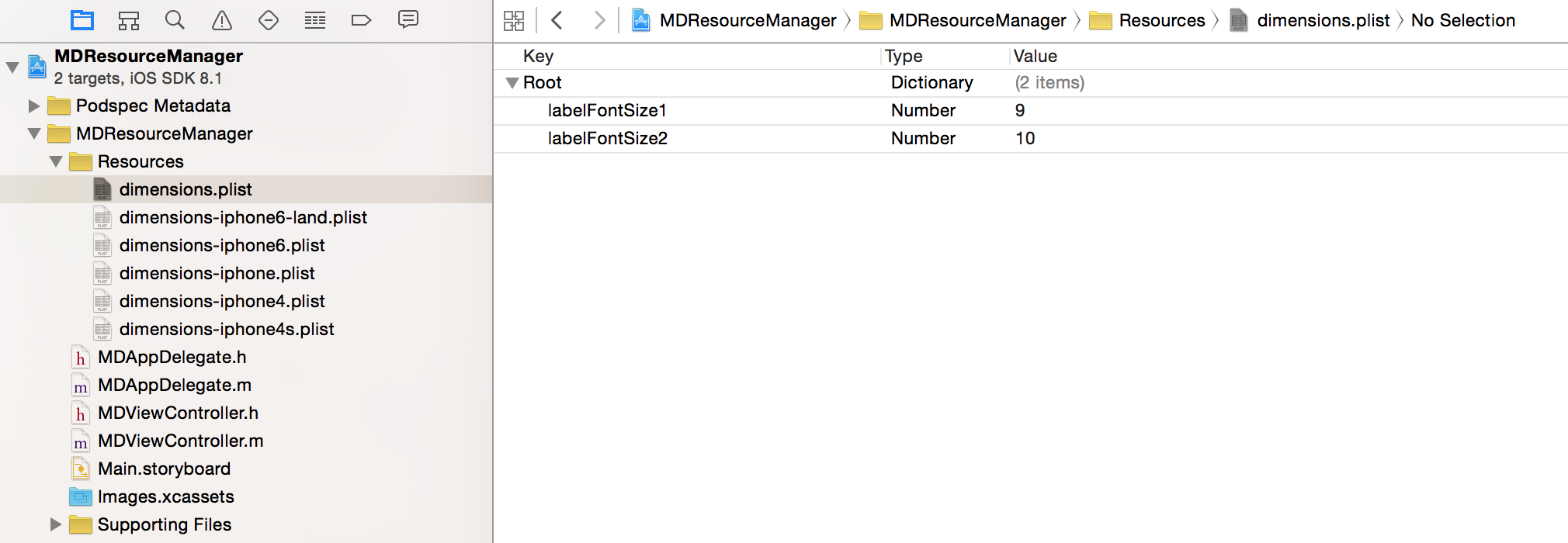Open the Find navigator magnifier icon
This screenshot has width=1568, height=543.
tap(175, 20)
